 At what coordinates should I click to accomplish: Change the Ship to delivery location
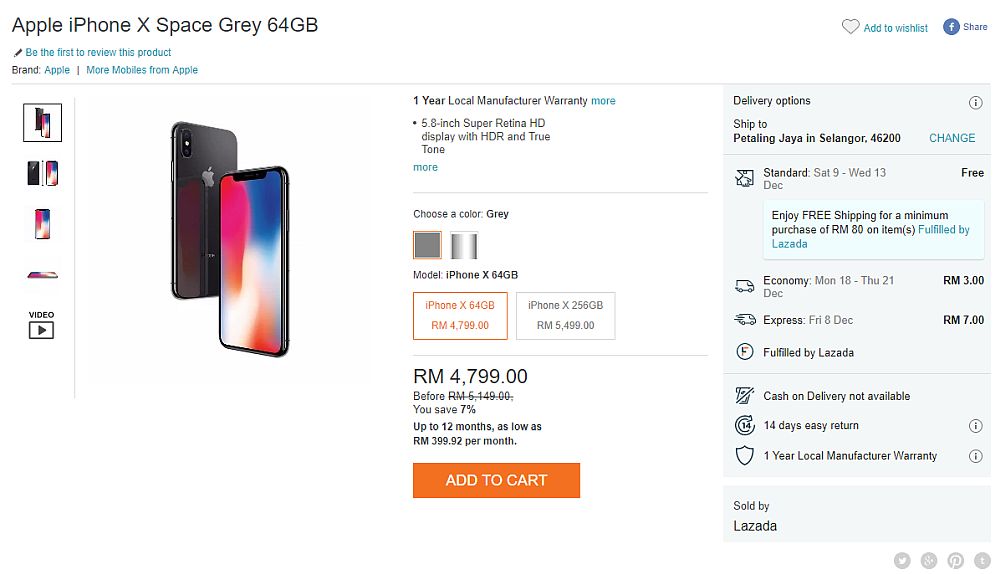click(952, 138)
